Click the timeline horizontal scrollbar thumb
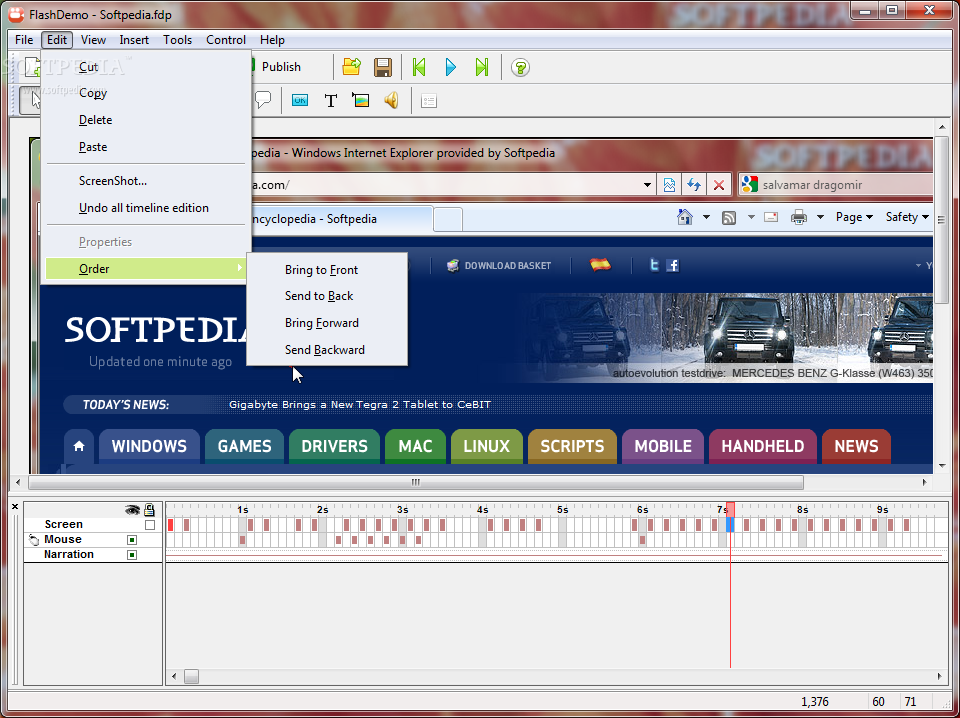The width and height of the screenshot is (960, 718). [192, 676]
